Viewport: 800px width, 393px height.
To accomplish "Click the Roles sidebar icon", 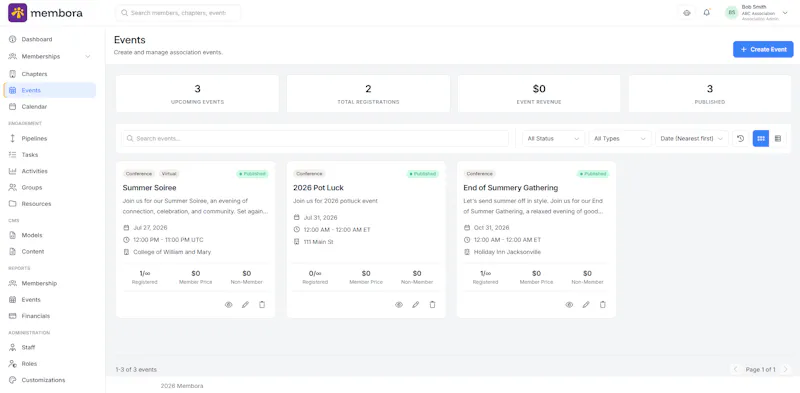I will pos(13,364).
